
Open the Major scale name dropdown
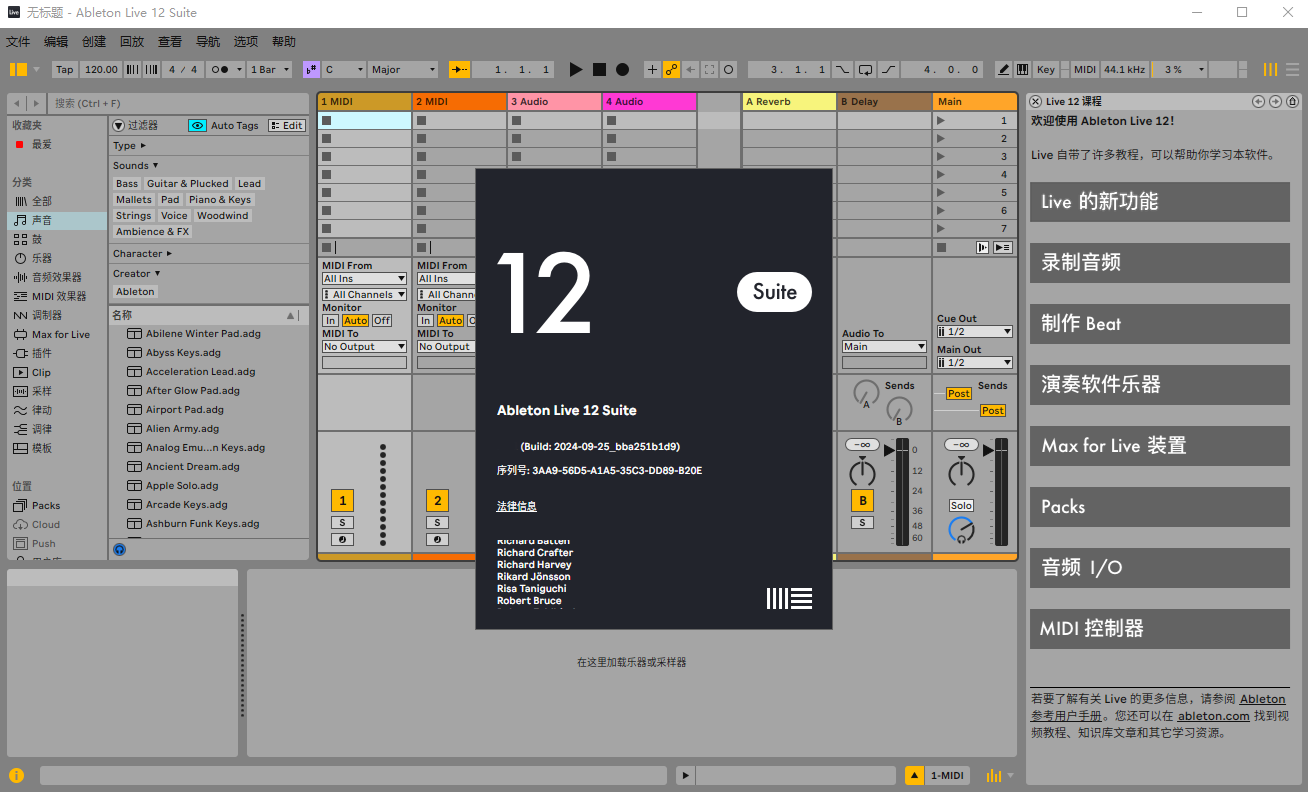[x=403, y=70]
